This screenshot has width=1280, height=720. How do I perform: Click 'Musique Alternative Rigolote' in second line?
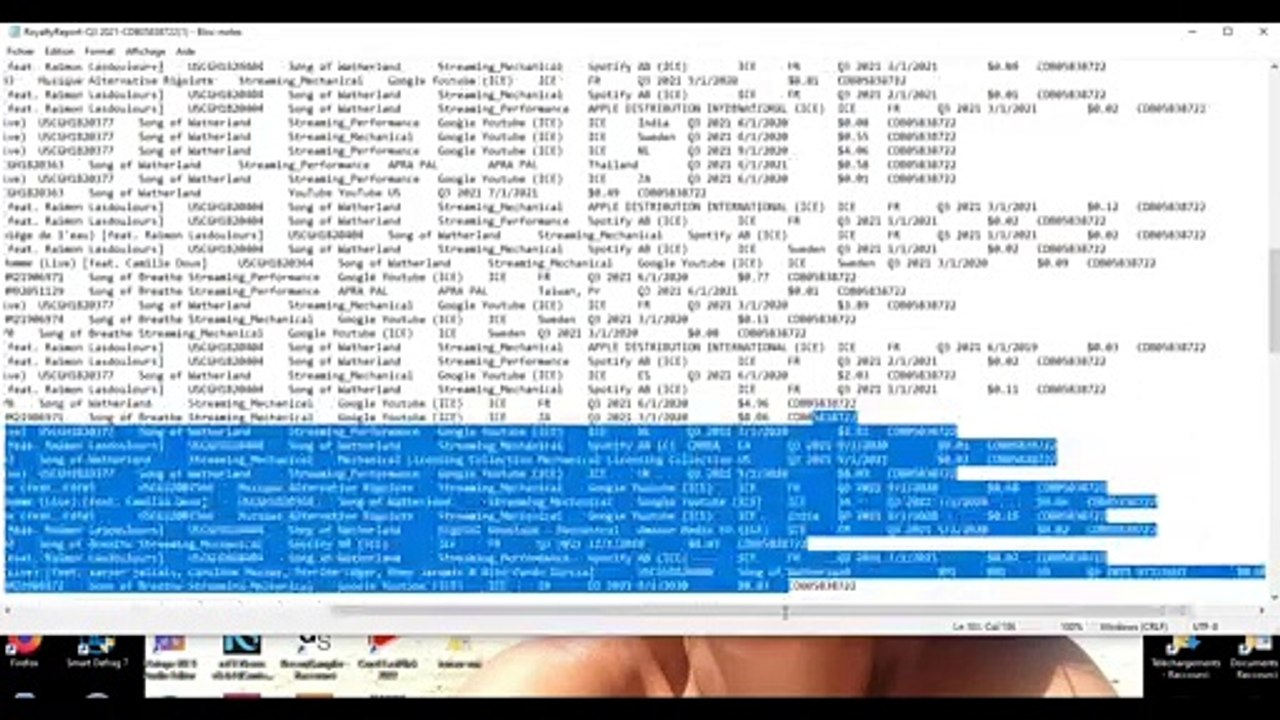point(124,81)
